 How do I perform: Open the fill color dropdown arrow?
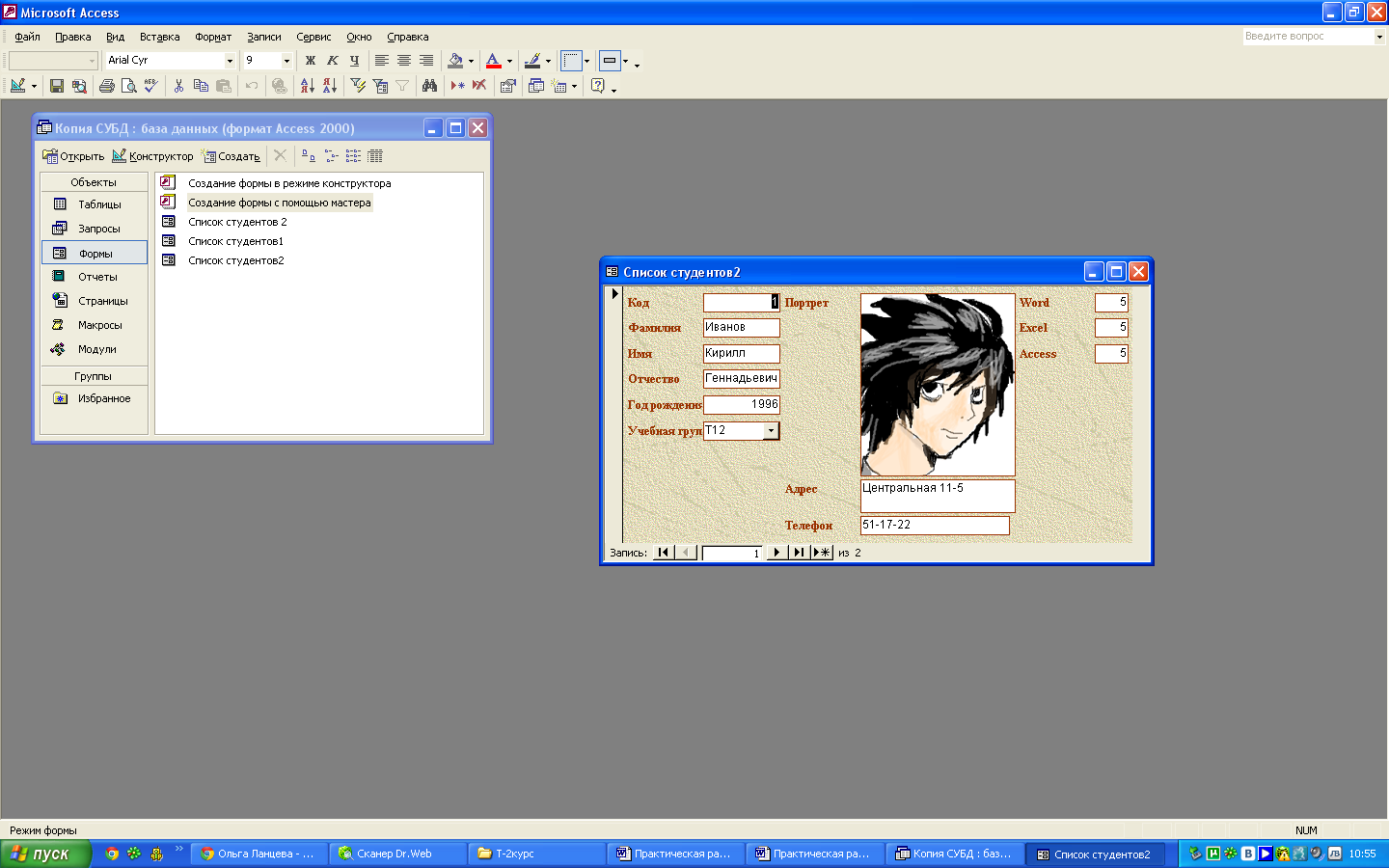tap(471, 61)
